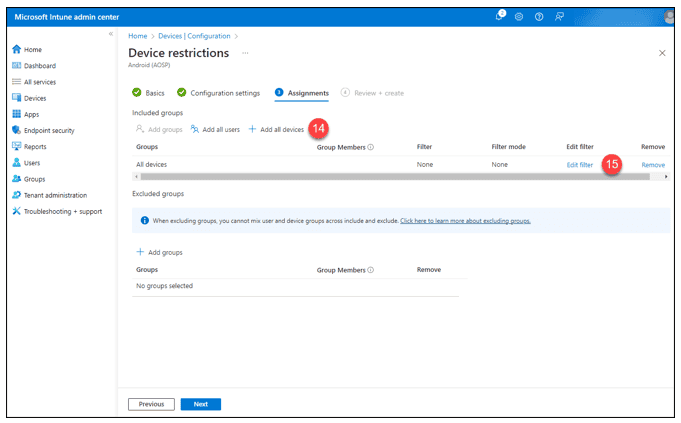Open Dashboard in the sidebar menu

40,66
